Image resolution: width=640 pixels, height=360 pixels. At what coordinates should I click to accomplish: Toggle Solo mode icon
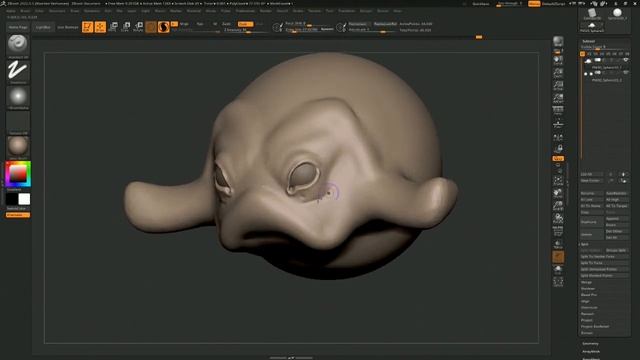click(x=558, y=269)
